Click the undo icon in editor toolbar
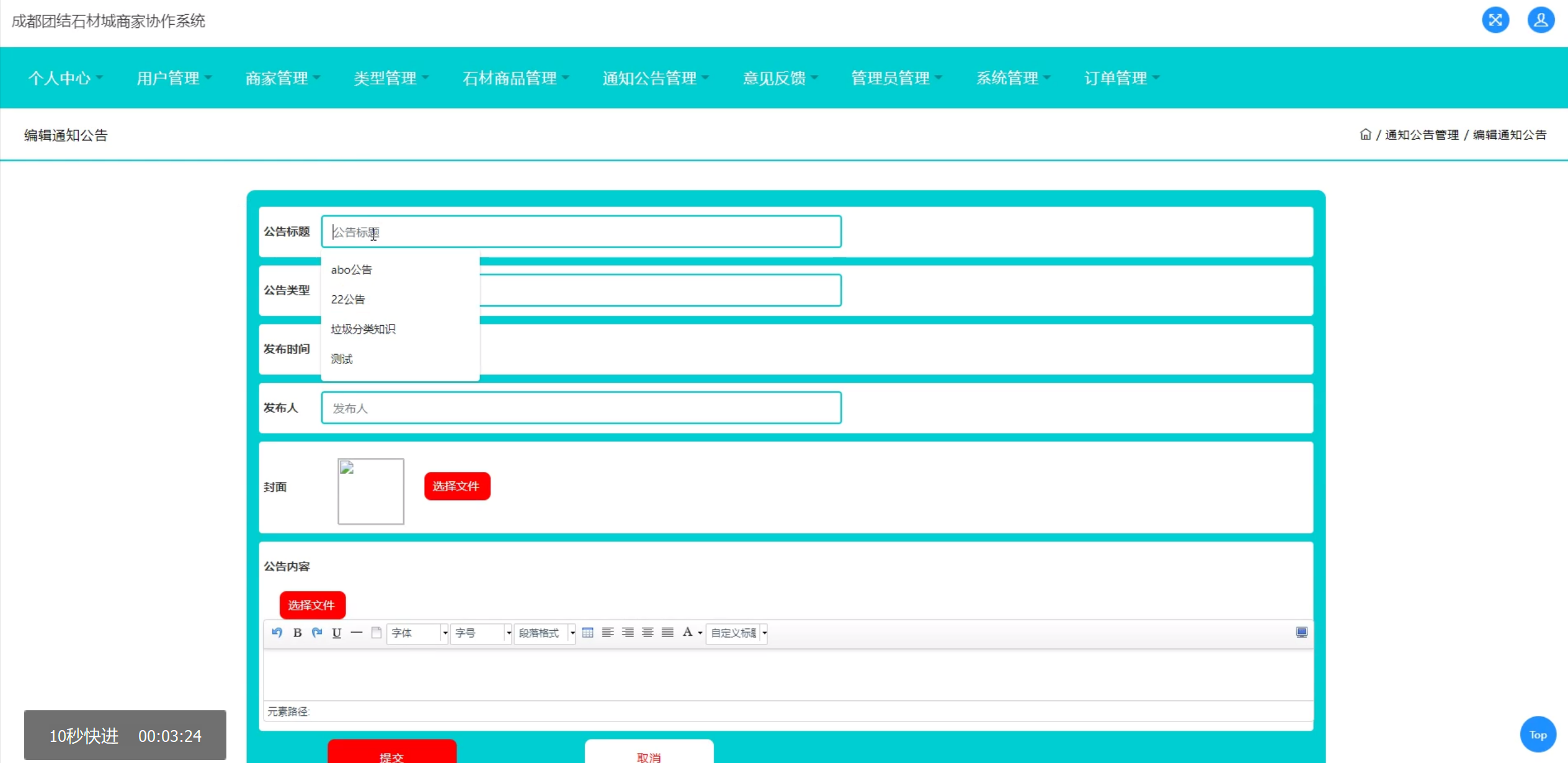Screen dimensions: 1568x763 (x=277, y=632)
